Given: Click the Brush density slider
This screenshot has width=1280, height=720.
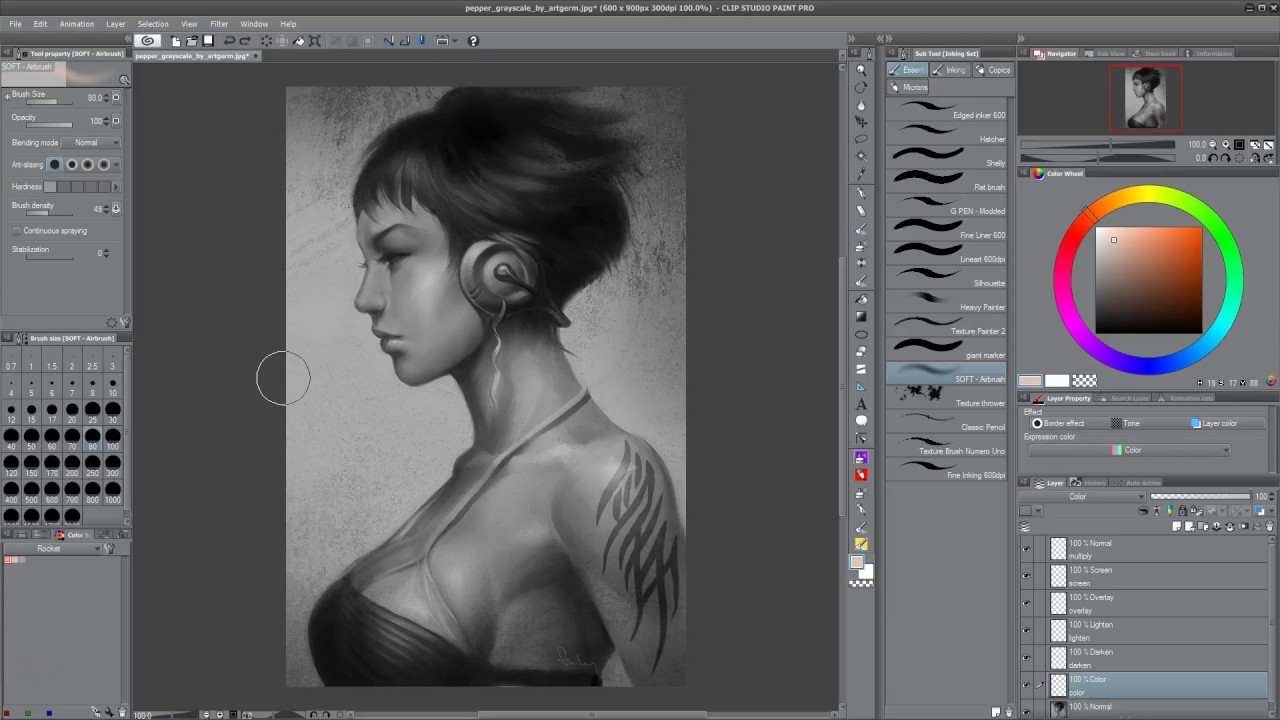Looking at the screenshot, I should [49, 213].
